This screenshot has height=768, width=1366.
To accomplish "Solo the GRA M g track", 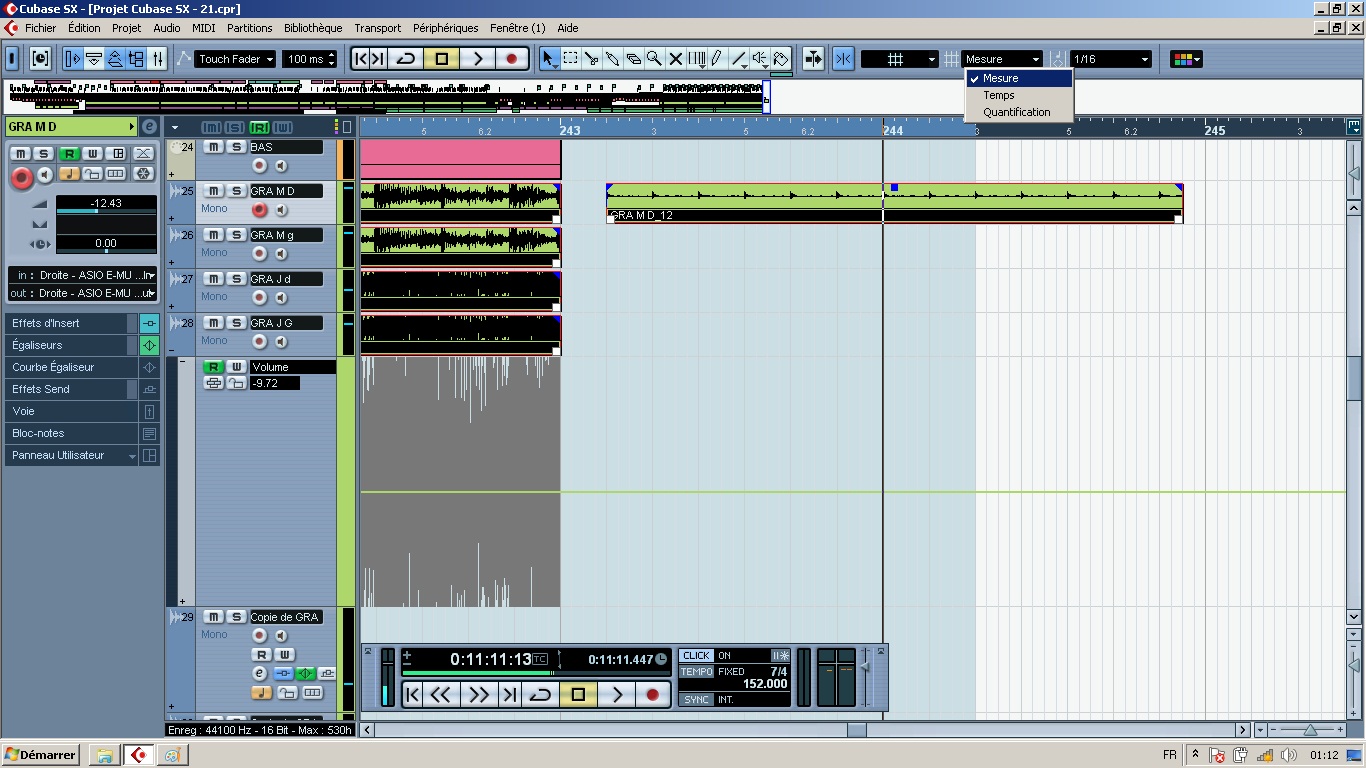I will (236, 235).
